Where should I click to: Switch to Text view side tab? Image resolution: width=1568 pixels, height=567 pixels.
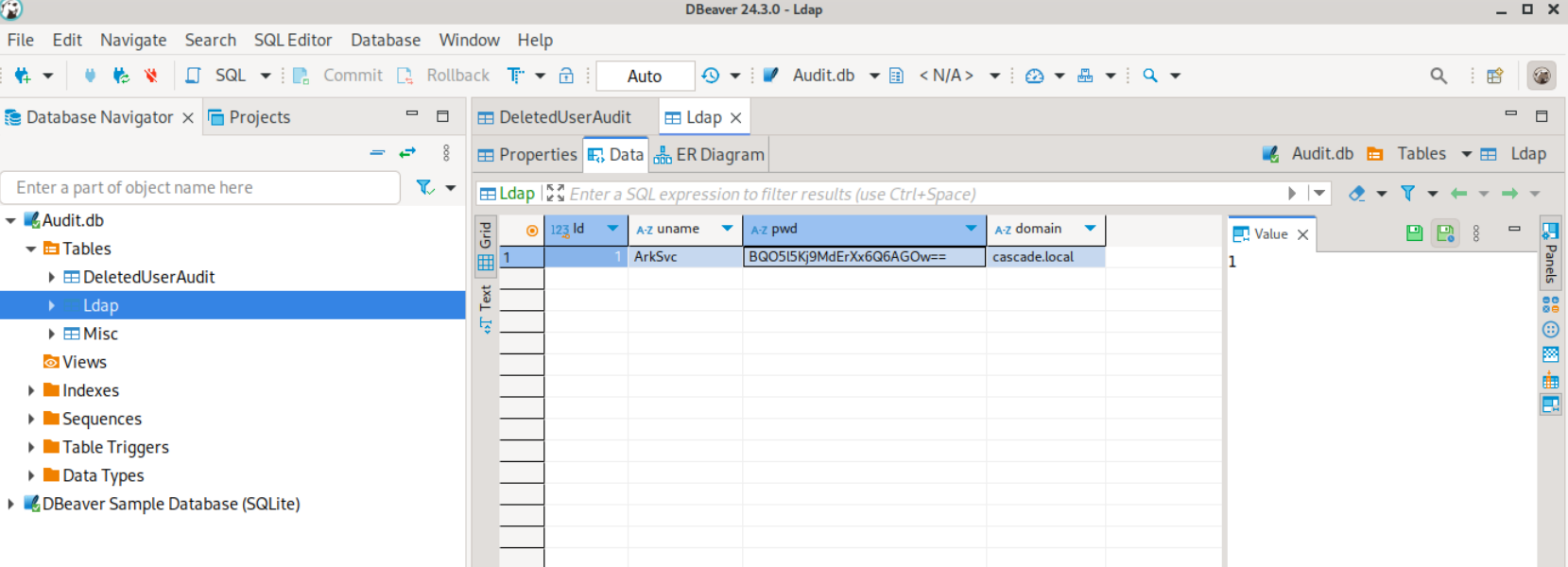pyautogui.click(x=486, y=309)
